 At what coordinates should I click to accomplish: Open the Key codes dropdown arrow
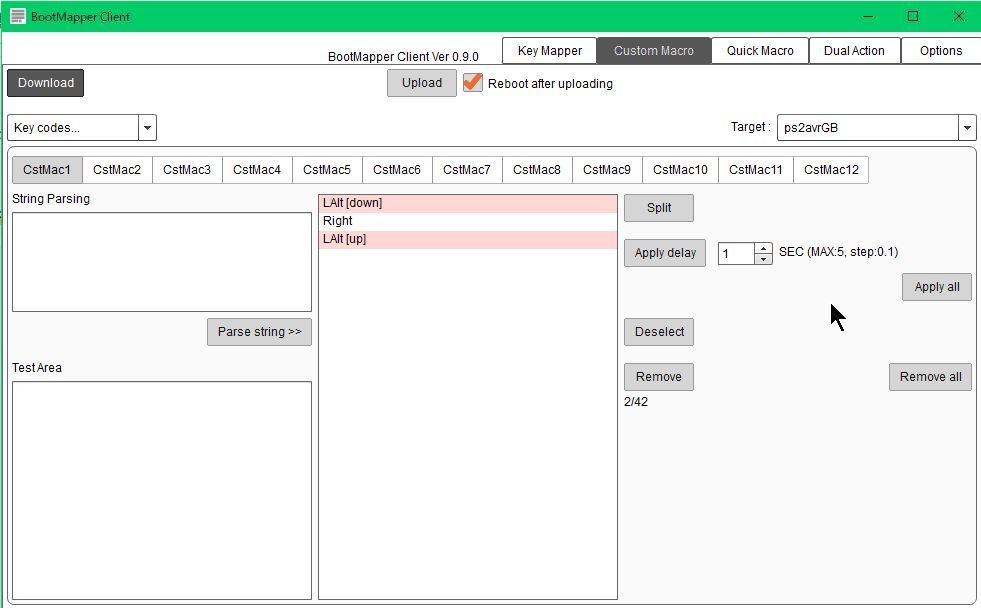pyautogui.click(x=147, y=128)
